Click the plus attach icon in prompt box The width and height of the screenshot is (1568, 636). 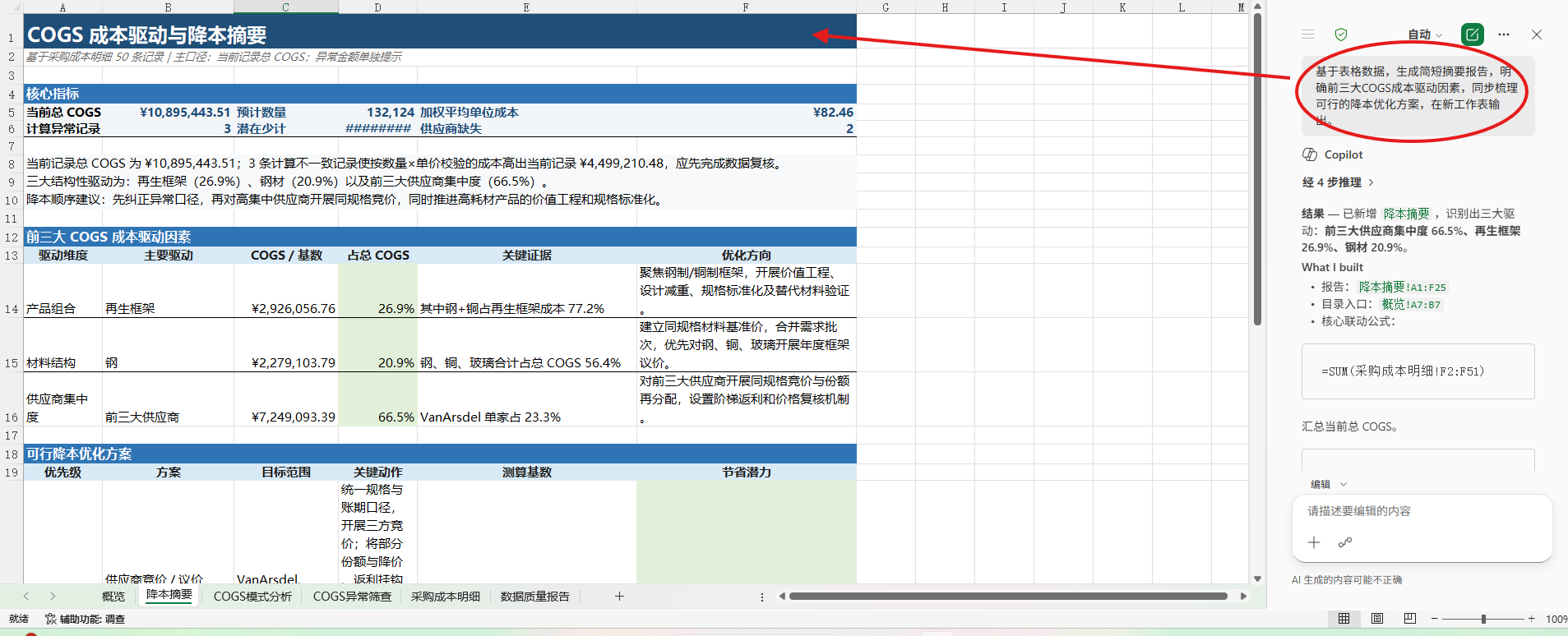click(x=1314, y=542)
